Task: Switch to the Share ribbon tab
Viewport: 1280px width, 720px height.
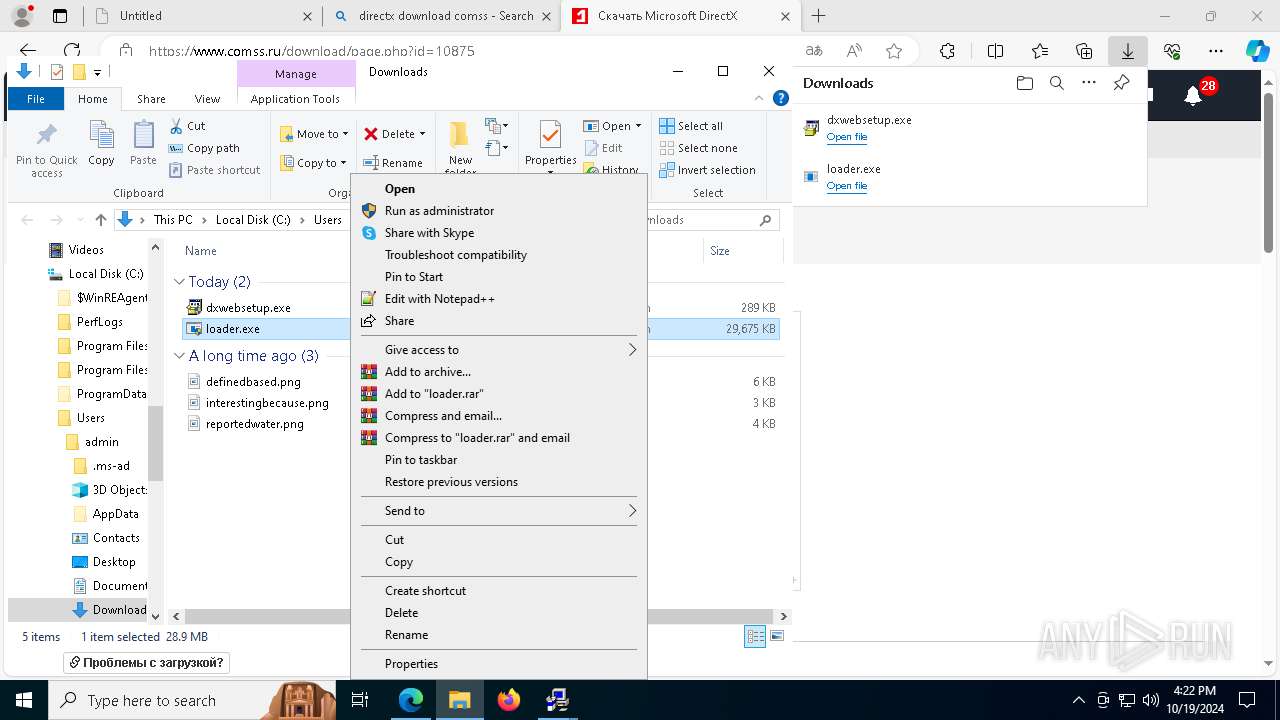Action: (x=151, y=99)
